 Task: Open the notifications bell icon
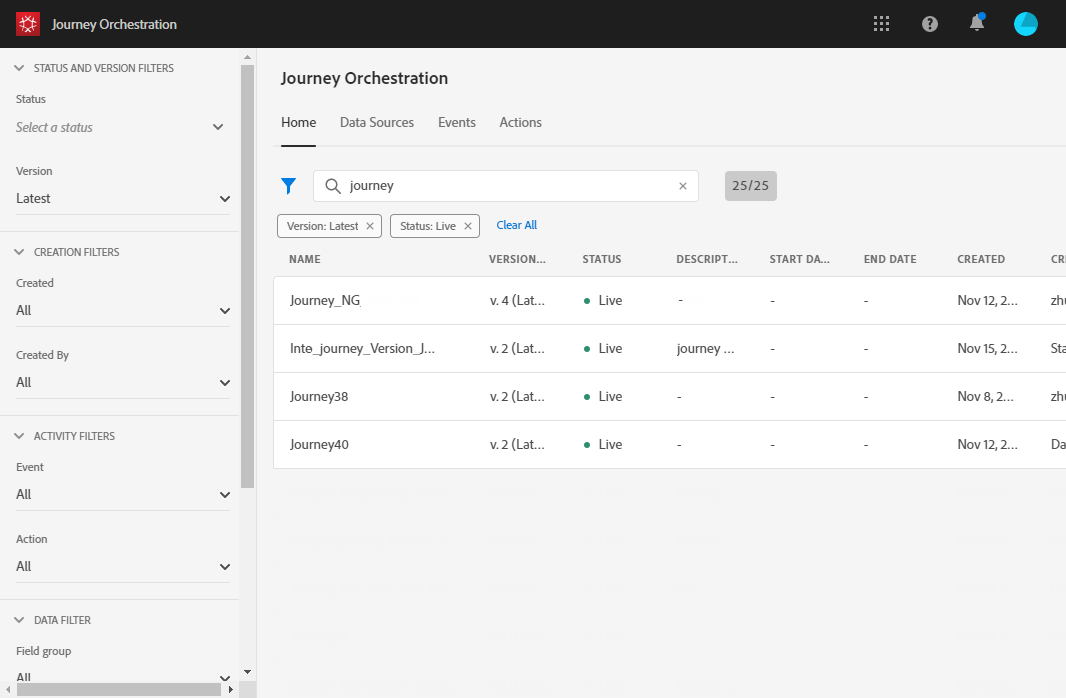click(977, 23)
